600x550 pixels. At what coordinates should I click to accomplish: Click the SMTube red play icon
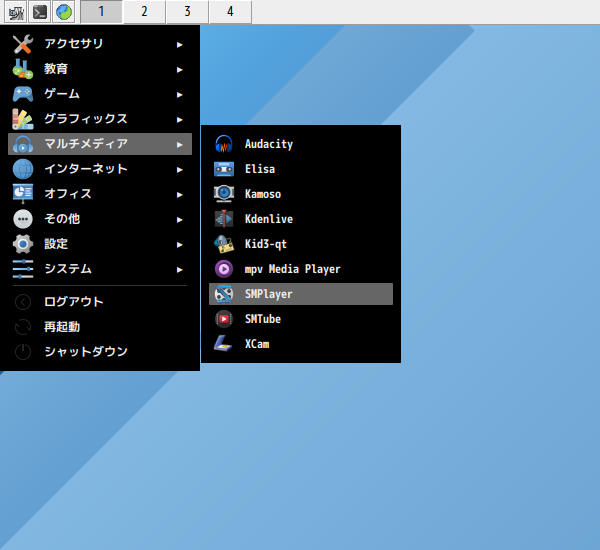tap(224, 319)
